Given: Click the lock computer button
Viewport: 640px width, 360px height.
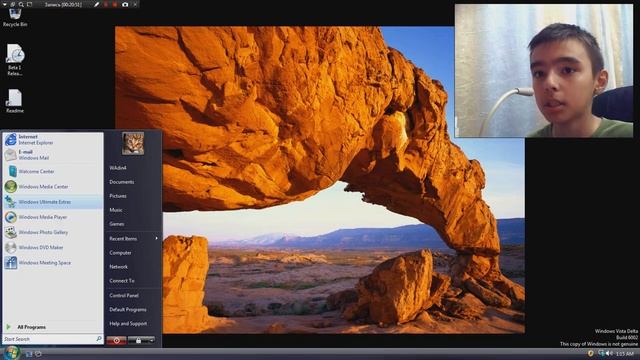Looking at the screenshot, I should [138, 340].
